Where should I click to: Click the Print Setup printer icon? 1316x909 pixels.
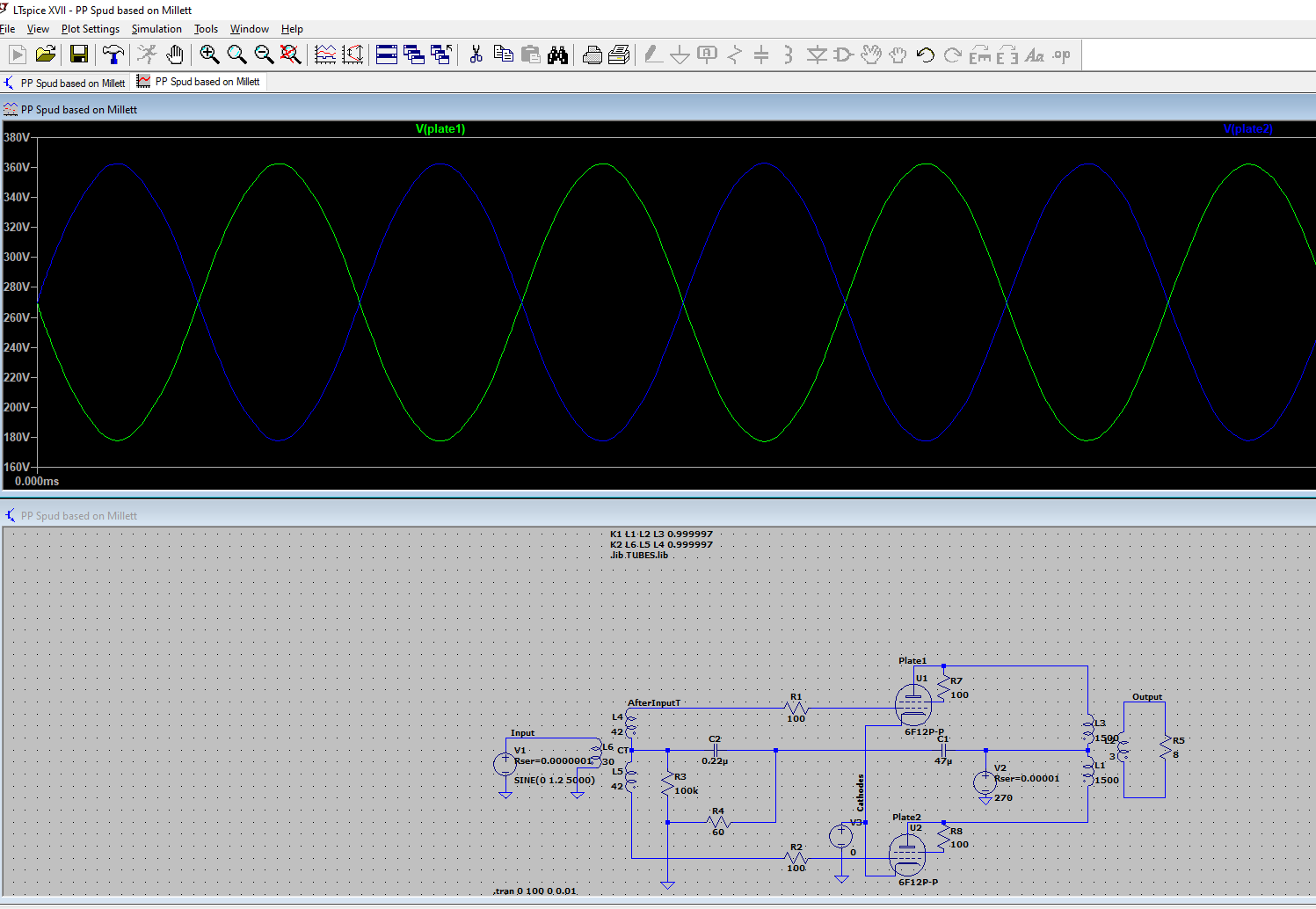tap(593, 55)
